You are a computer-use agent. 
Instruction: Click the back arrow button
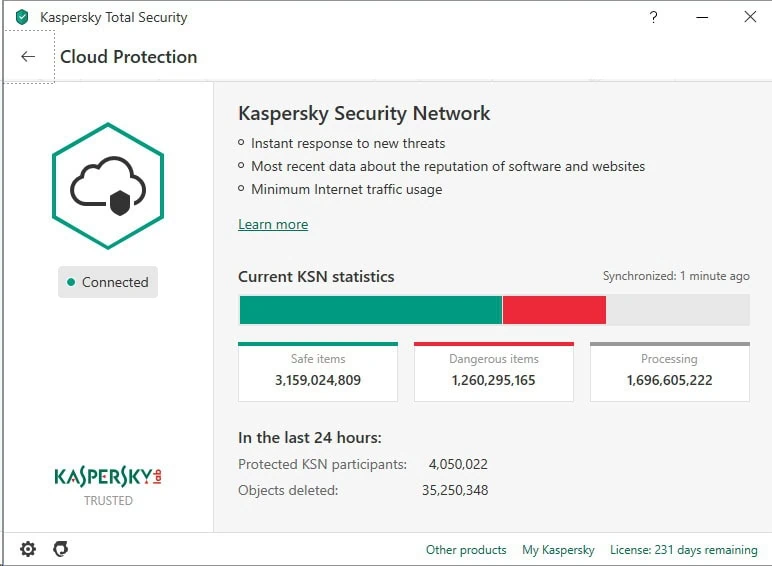tap(28, 57)
